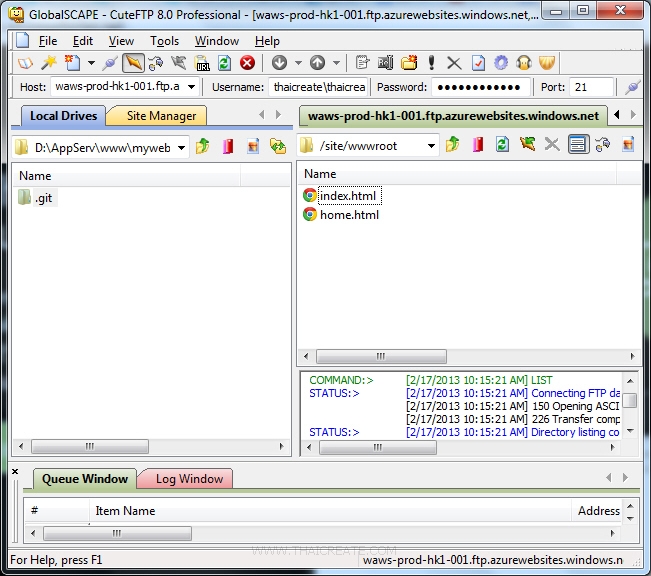Toggle the details view button in remote pane
This screenshot has height=576, width=651.
[578, 146]
